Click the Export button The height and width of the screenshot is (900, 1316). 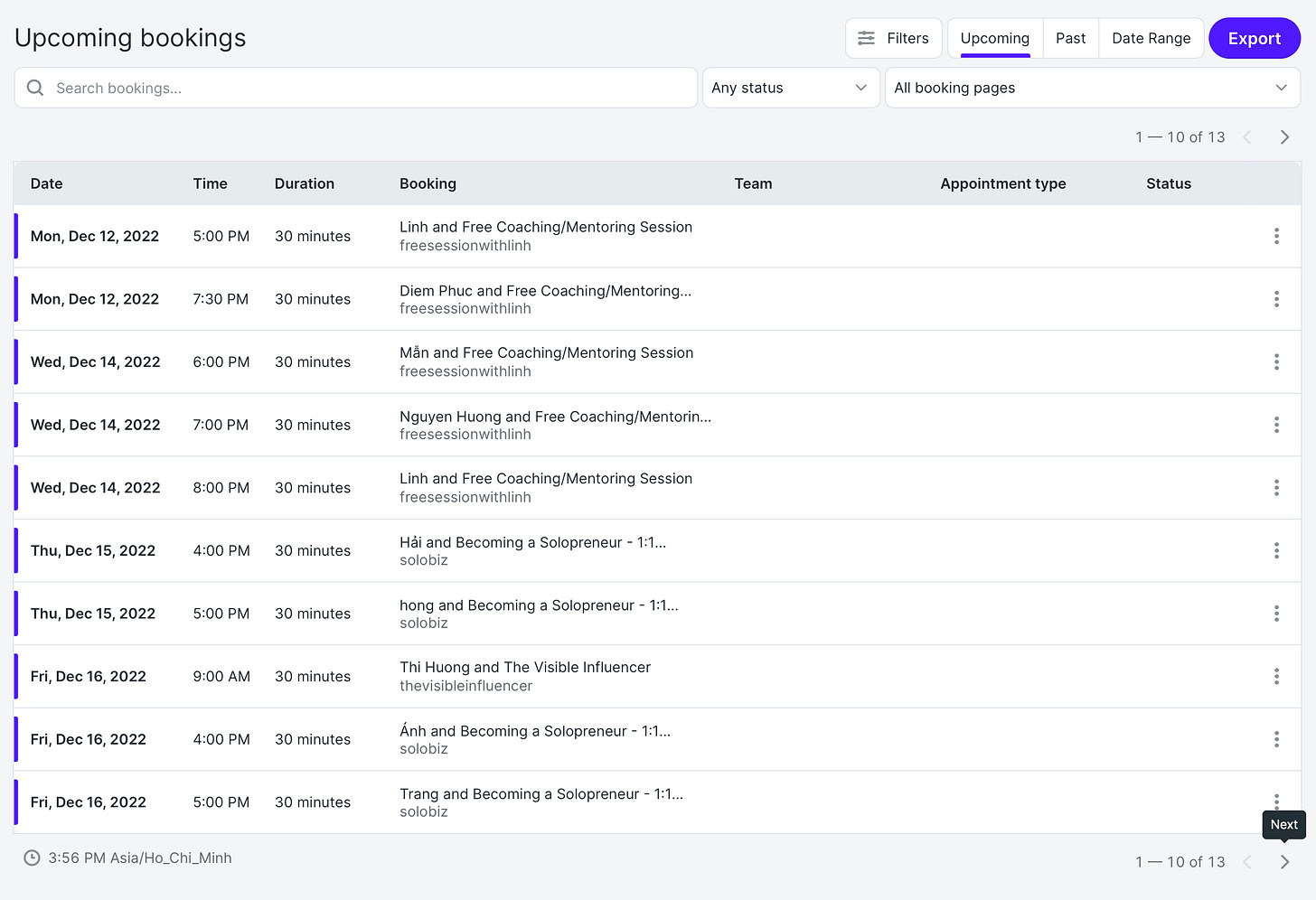1255,38
